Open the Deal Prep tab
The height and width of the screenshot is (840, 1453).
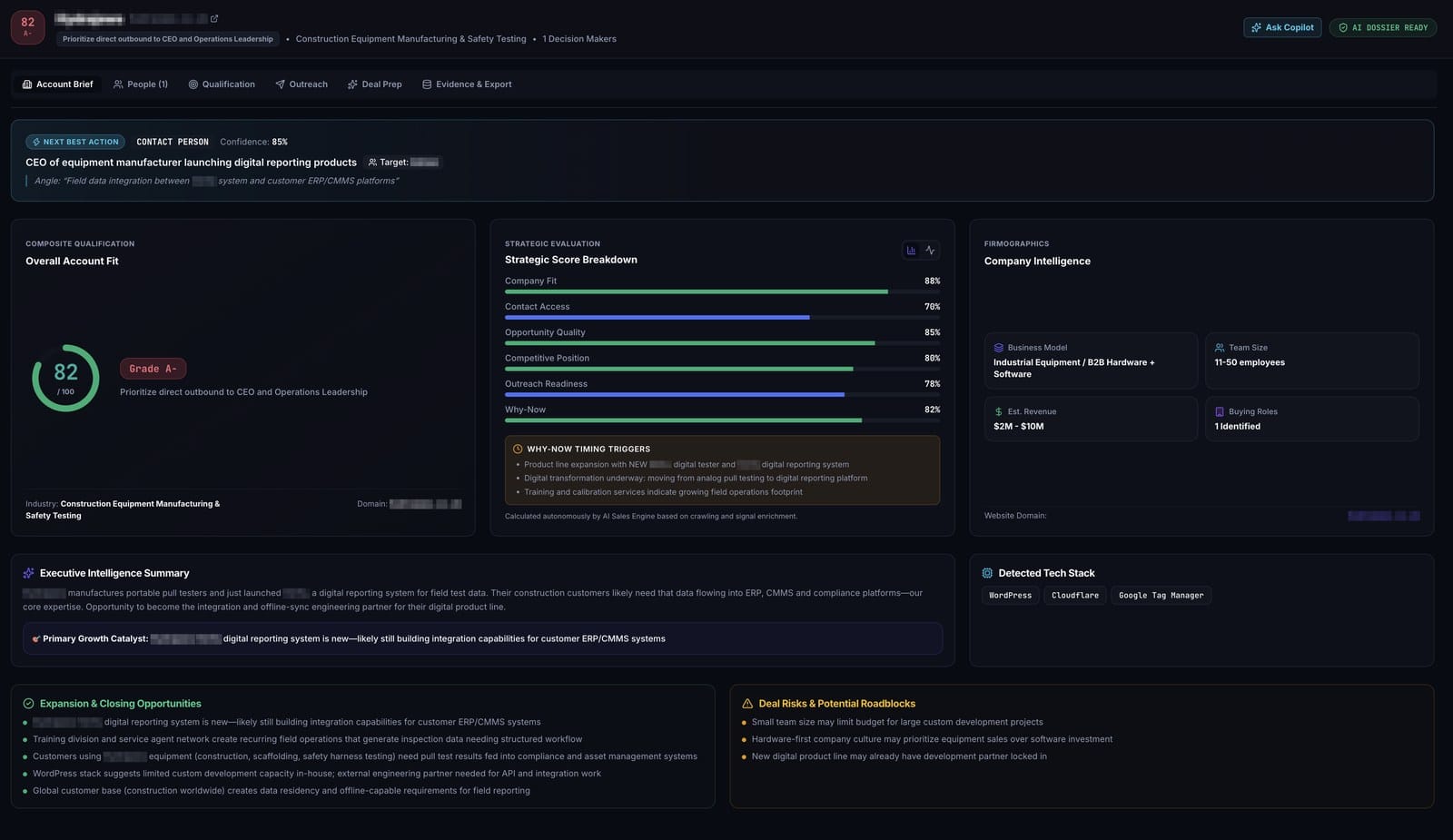click(374, 84)
